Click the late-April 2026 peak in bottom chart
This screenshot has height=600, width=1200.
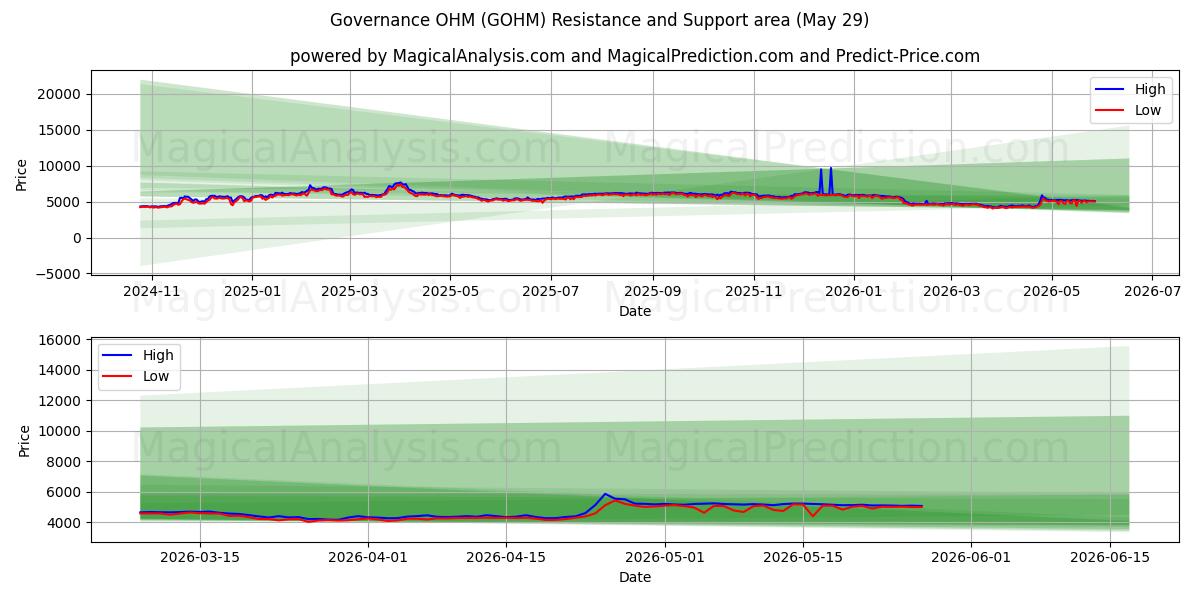(x=605, y=495)
